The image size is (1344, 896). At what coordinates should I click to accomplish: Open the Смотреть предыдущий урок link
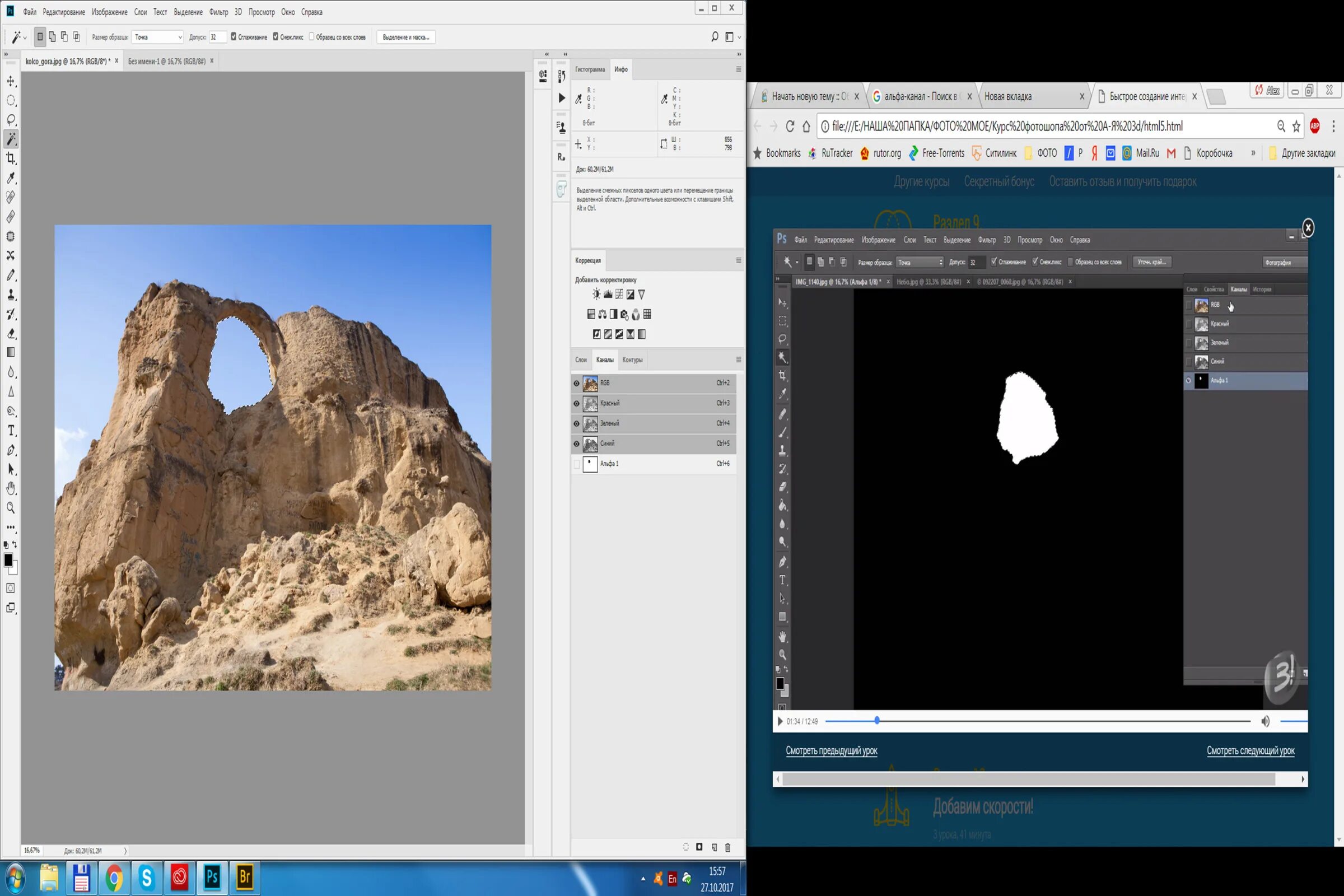pyautogui.click(x=832, y=751)
